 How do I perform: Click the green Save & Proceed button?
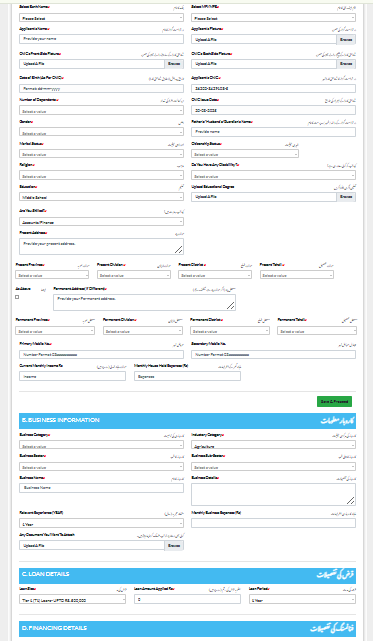point(334,401)
